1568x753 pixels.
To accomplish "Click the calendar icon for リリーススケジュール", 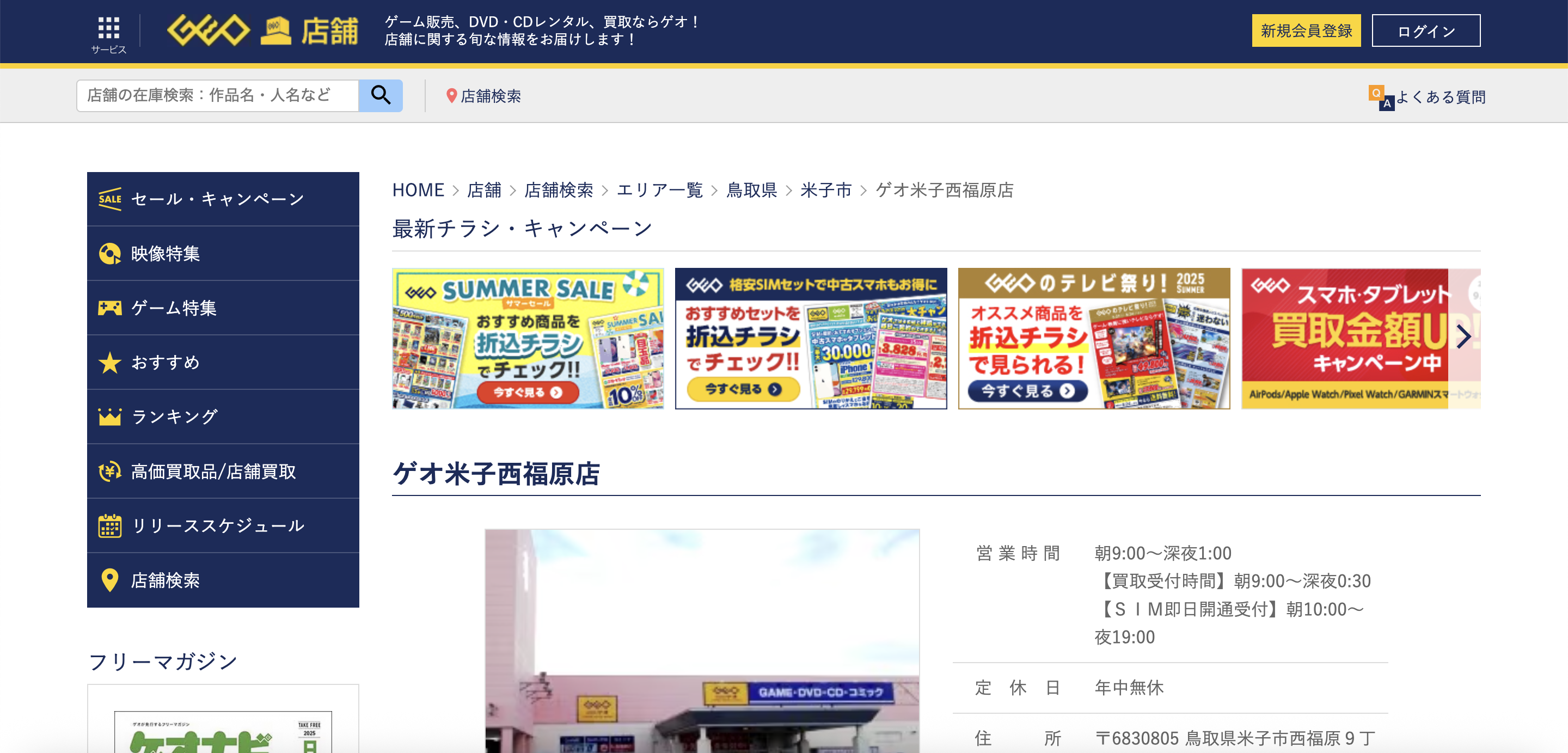I will (x=110, y=526).
